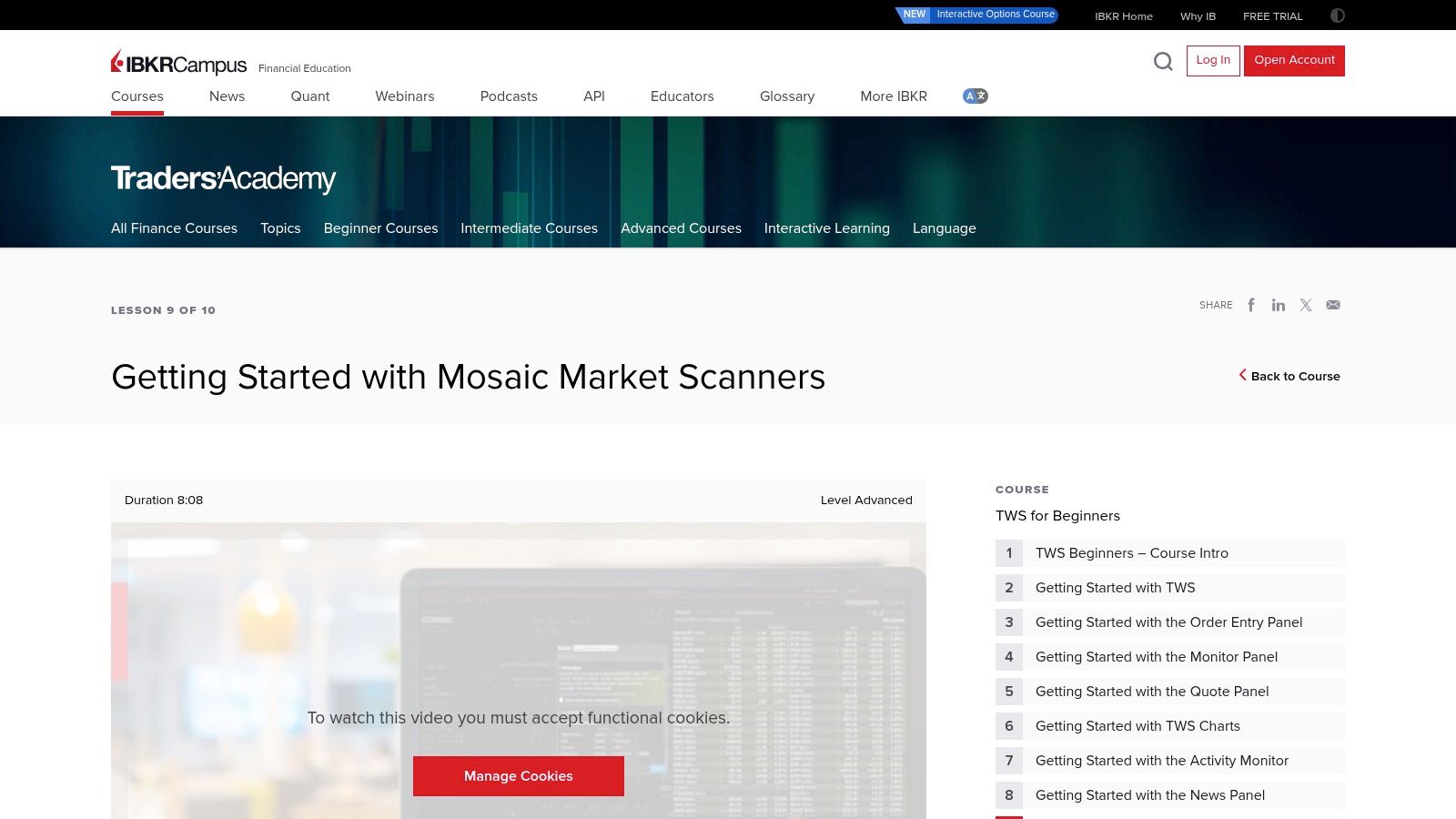Click the 'Level Advanced' label
Screen dimensions: 1456x819
point(866,500)
